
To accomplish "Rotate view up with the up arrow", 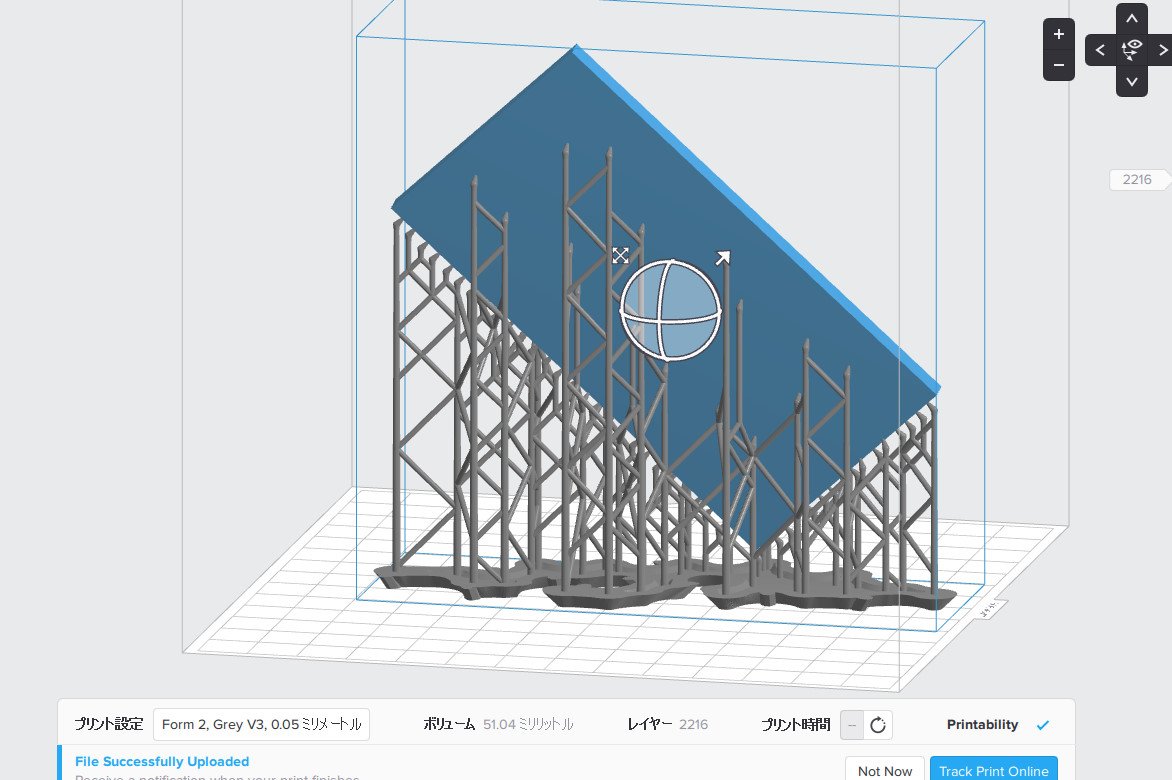I will pos(1132,19).
